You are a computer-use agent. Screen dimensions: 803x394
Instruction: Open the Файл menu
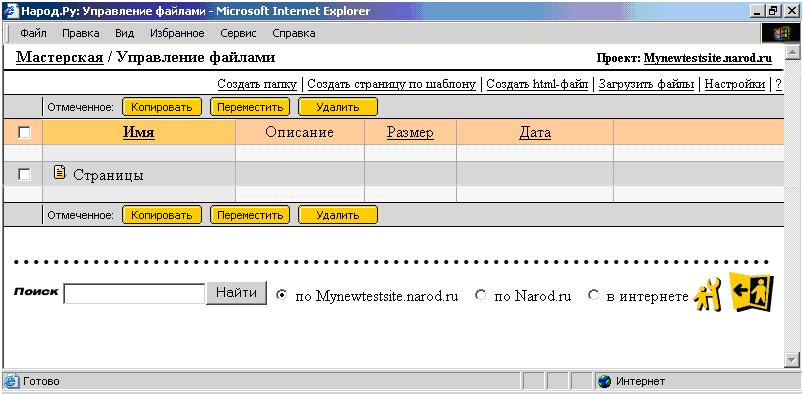[33, 34]
